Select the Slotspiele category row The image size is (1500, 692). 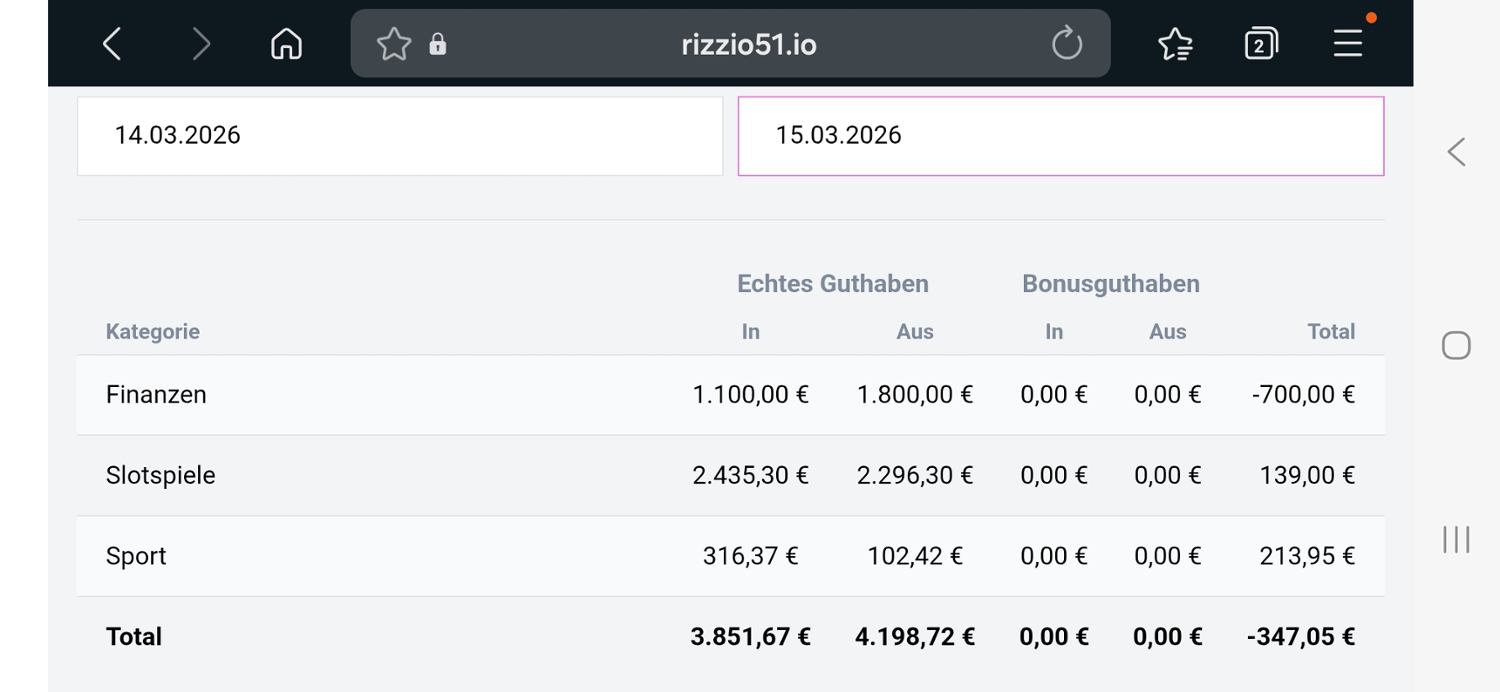(160, 475)
